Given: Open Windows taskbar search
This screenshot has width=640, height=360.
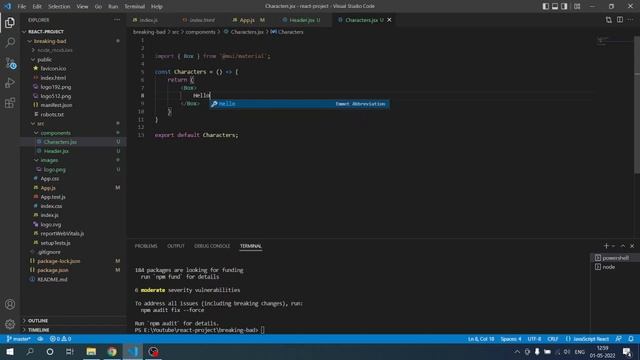Looking at the screenshot, I should (x=30, y=351).
